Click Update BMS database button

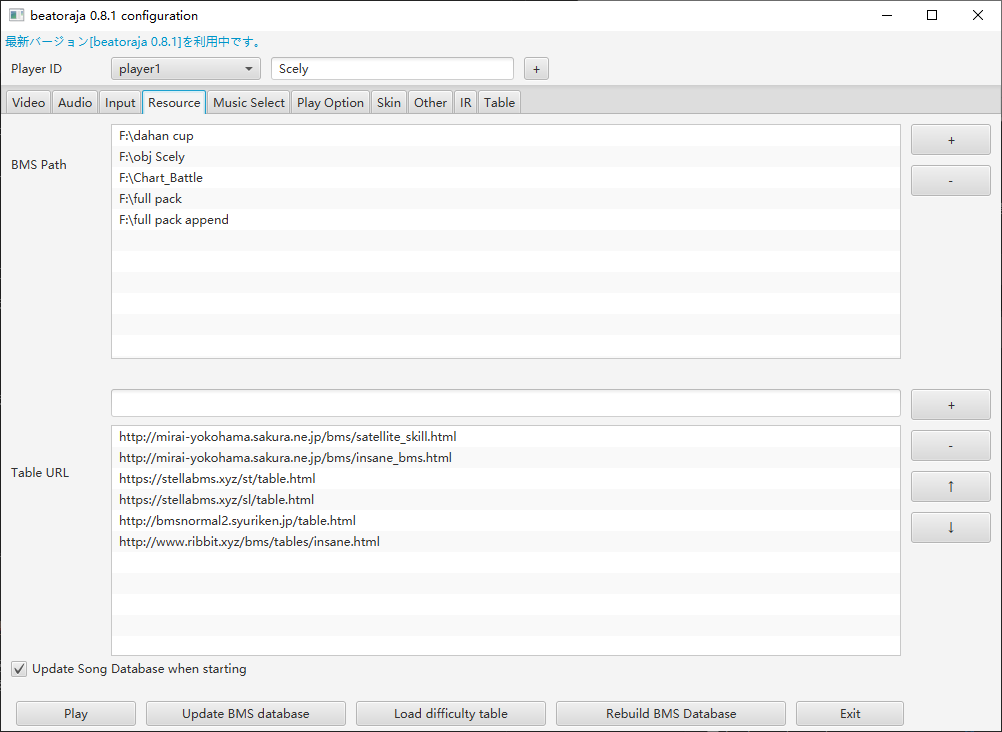click(245, 714)
